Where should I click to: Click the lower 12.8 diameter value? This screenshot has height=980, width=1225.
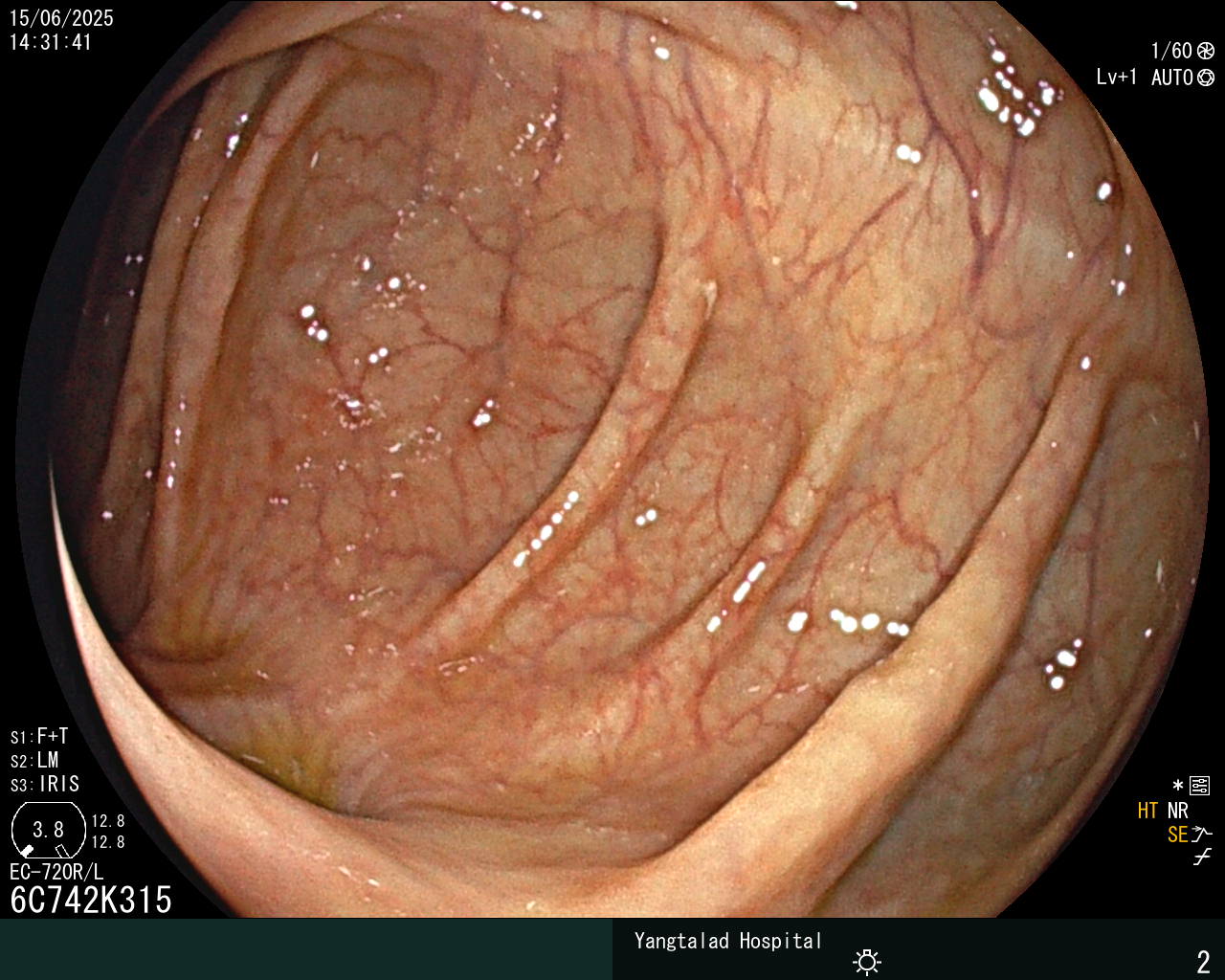(108, 842)
